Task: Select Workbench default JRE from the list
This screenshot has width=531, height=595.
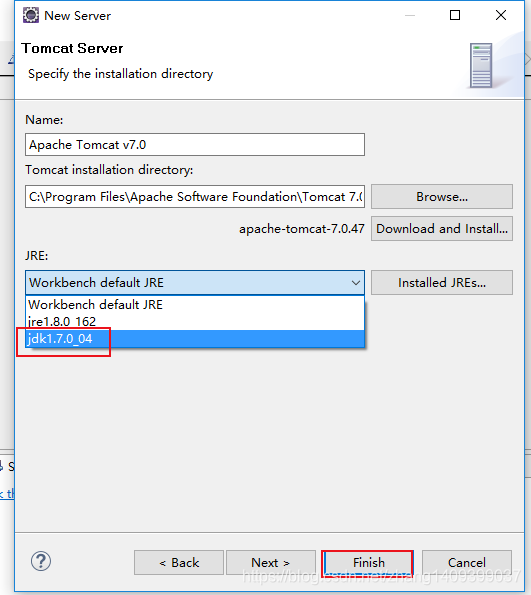Action: (x=195, y=305)
